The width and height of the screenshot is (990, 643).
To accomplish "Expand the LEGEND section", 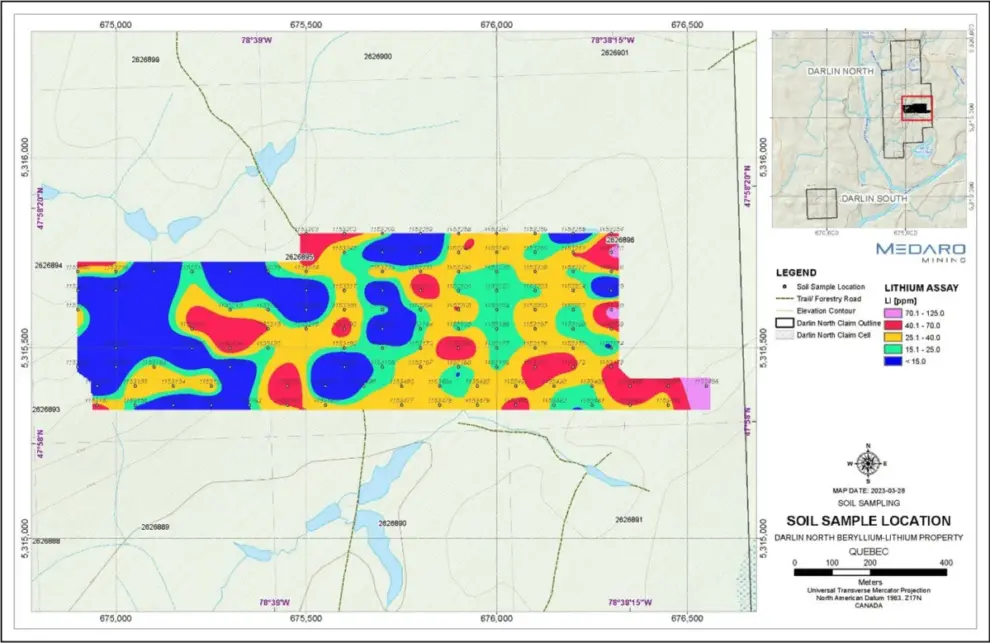I will (796, 273).
